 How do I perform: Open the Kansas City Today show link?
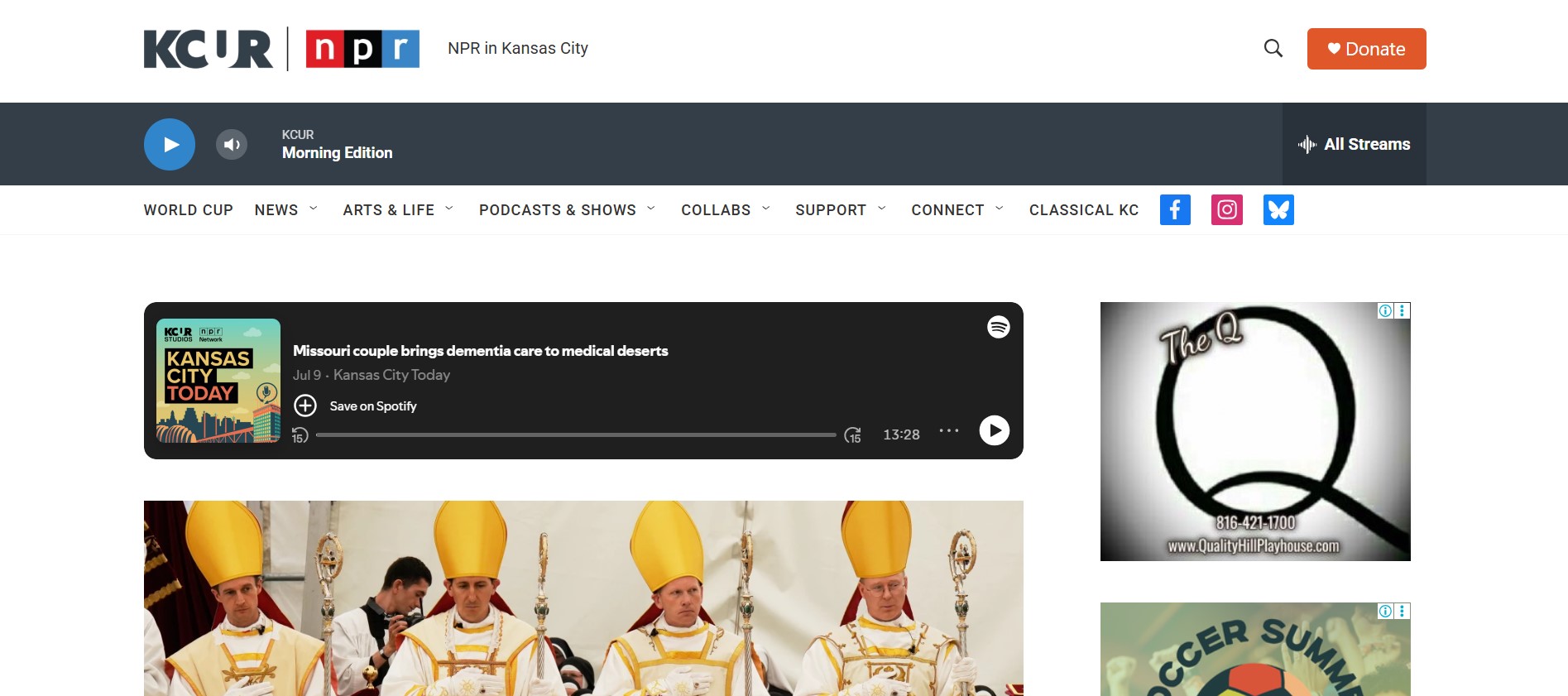point(392,375)
